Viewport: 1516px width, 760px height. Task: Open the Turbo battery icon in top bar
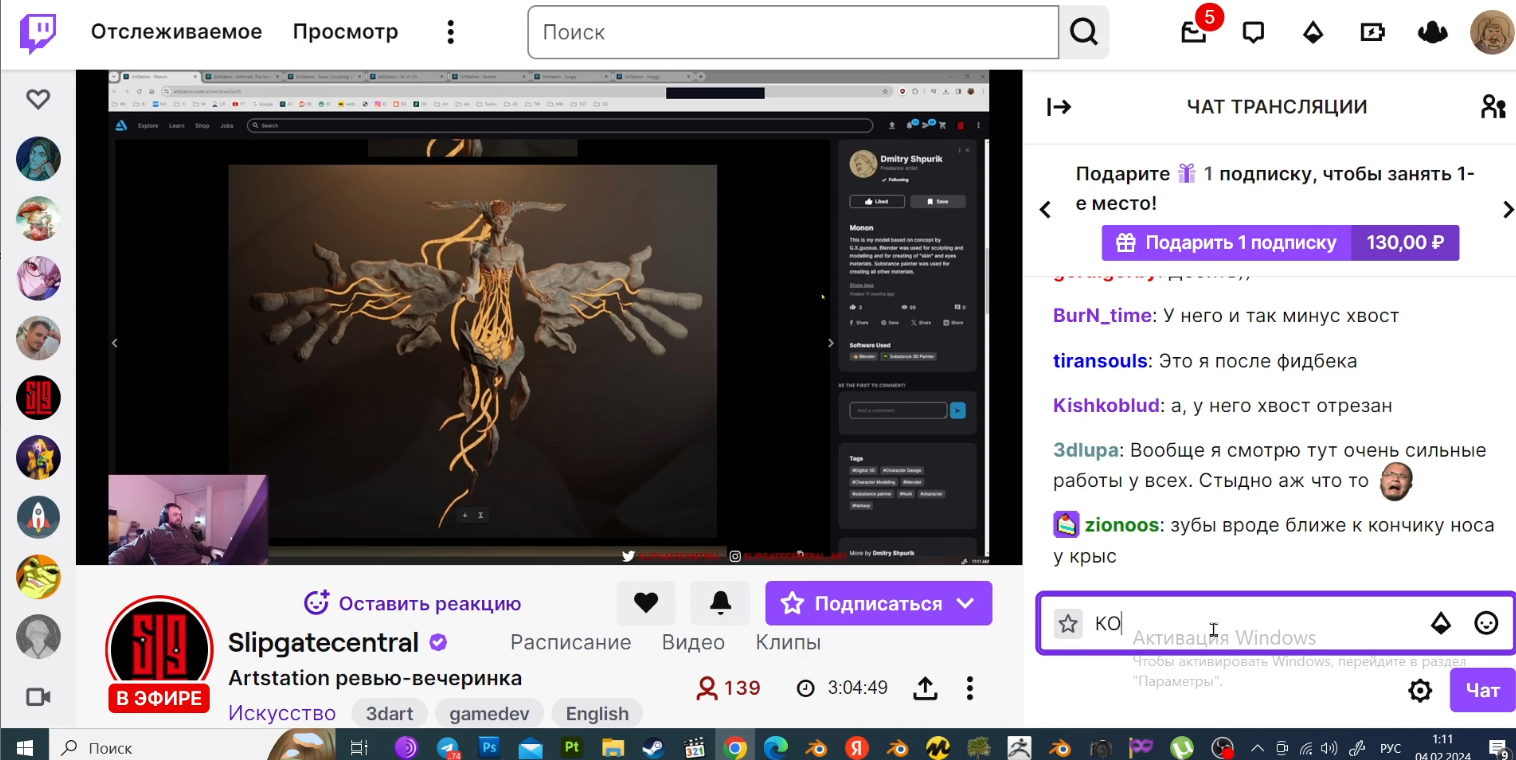(x=1372, y=32)
